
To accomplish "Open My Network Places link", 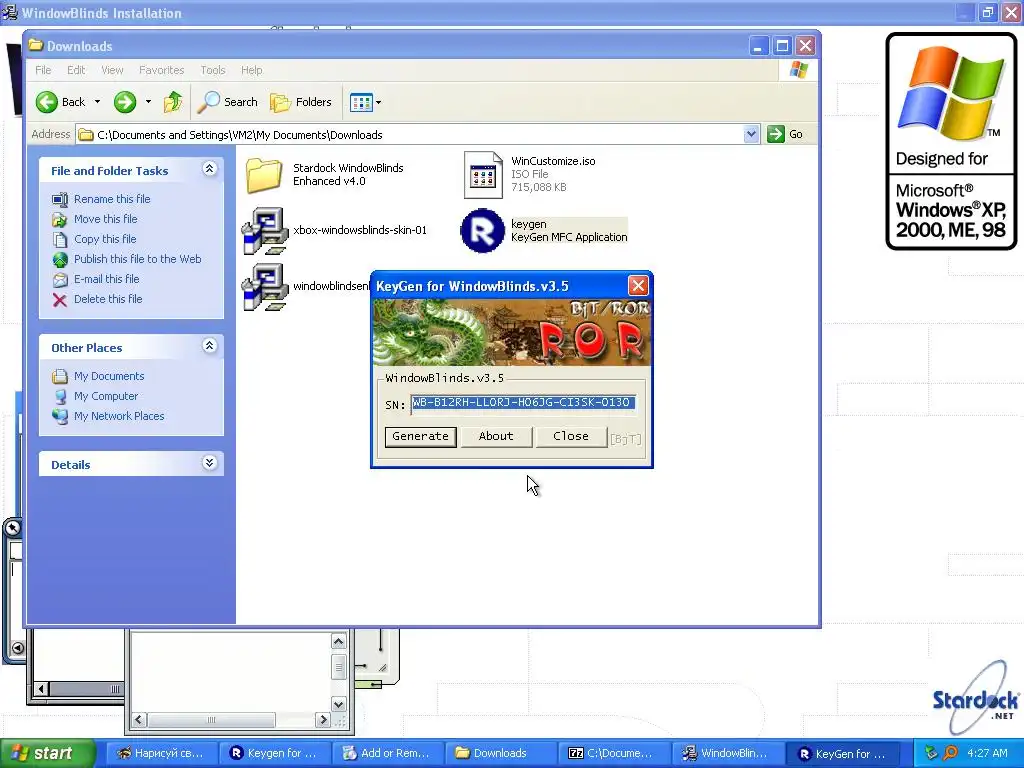I will [x=119, y=416].
